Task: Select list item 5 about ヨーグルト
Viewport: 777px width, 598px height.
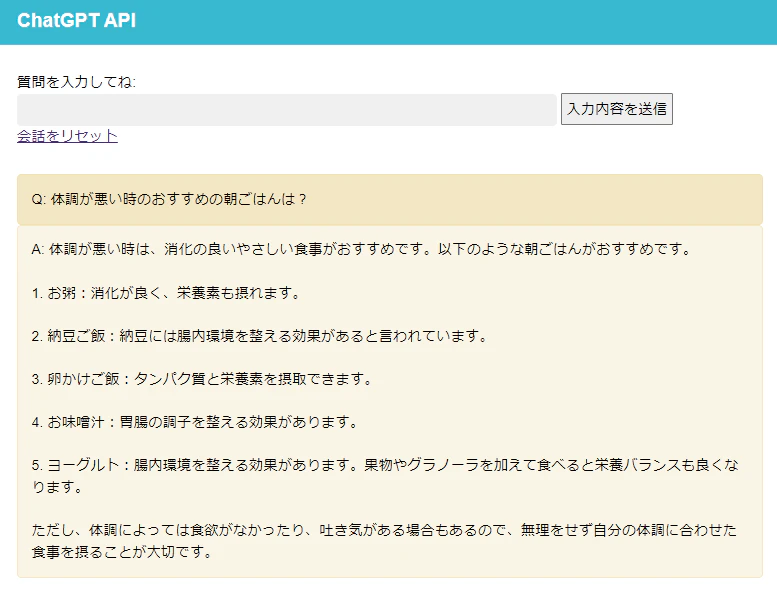Action: tap(385, 476)
